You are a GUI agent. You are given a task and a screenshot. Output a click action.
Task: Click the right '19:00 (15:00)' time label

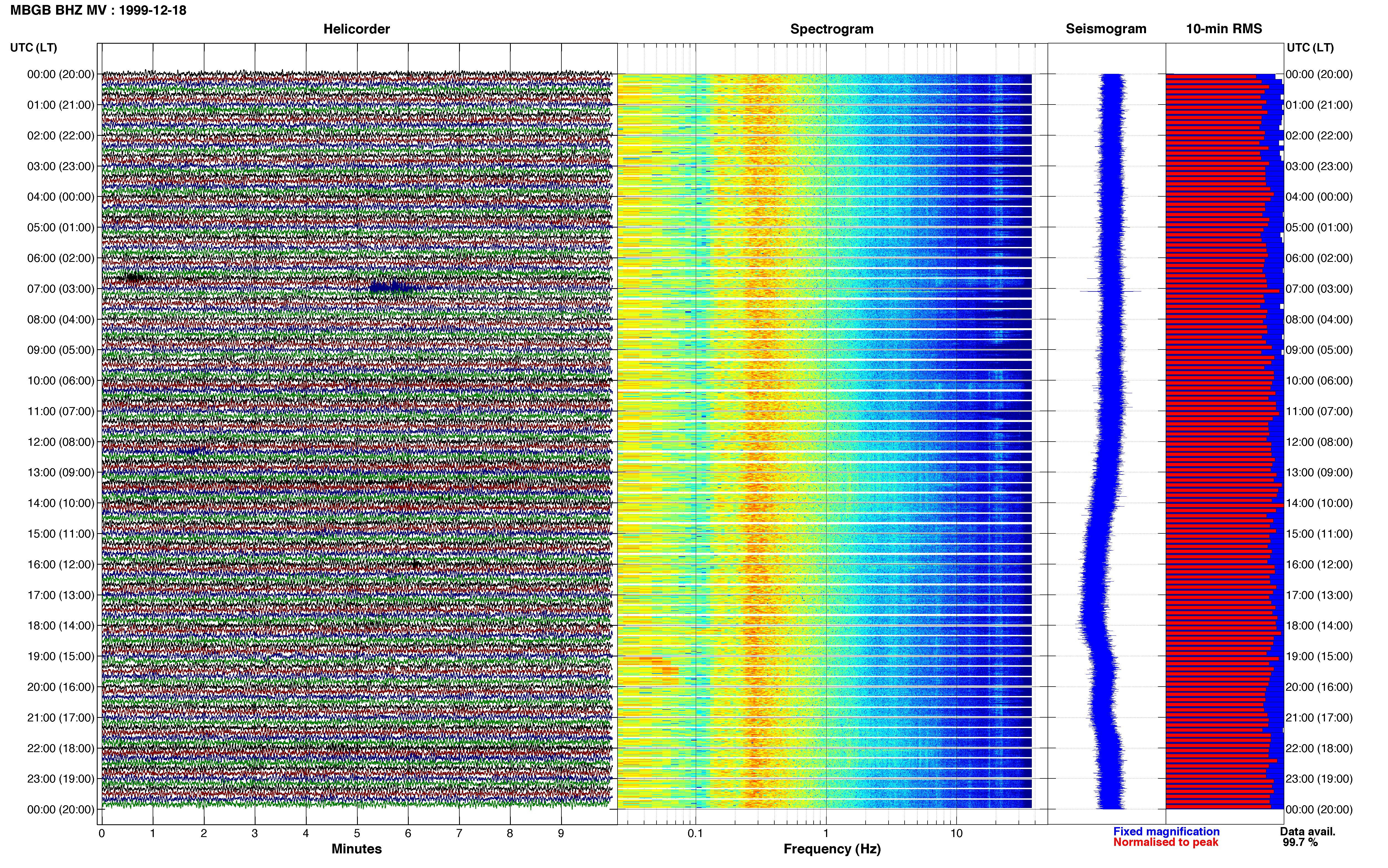pyautogui.click(x=1319, y=656)
